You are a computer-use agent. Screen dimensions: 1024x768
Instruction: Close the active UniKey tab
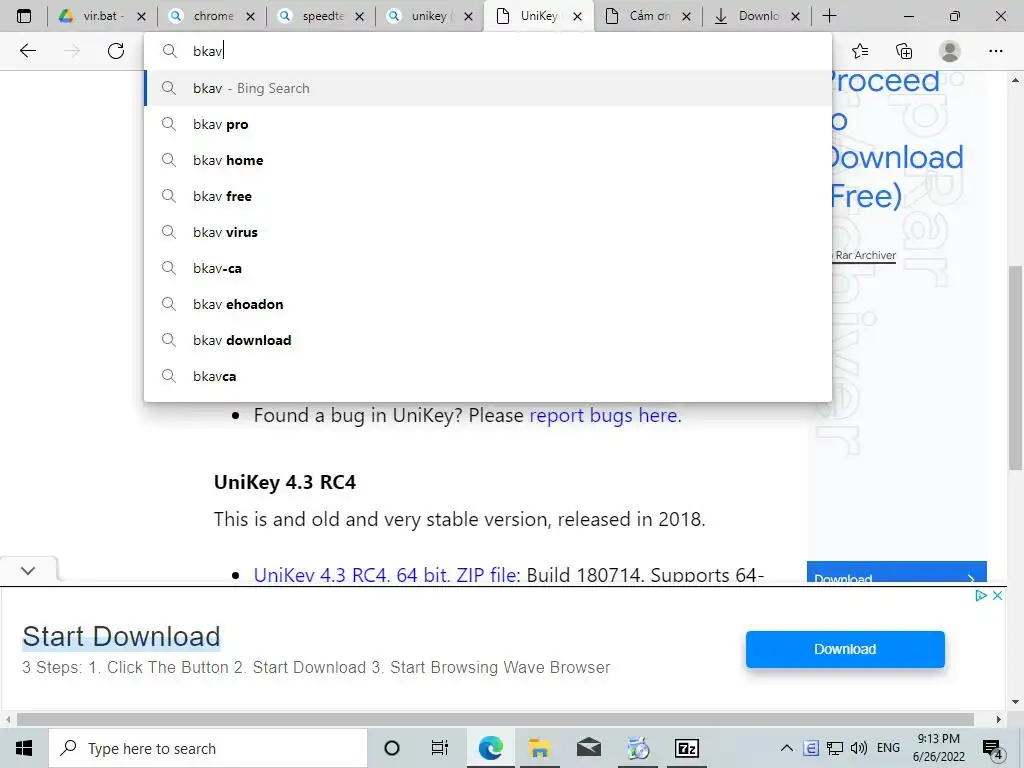pos(577,17)
